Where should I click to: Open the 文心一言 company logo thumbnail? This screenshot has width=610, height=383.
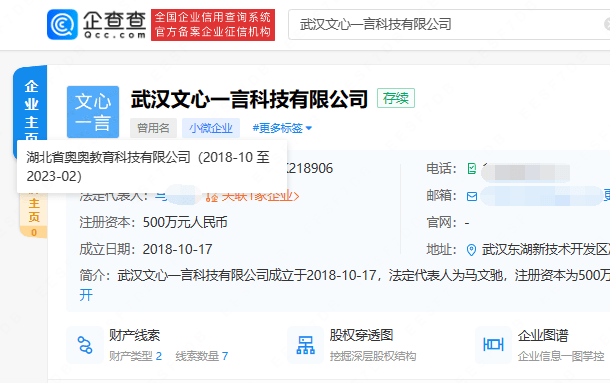click(x=93, y=112)
